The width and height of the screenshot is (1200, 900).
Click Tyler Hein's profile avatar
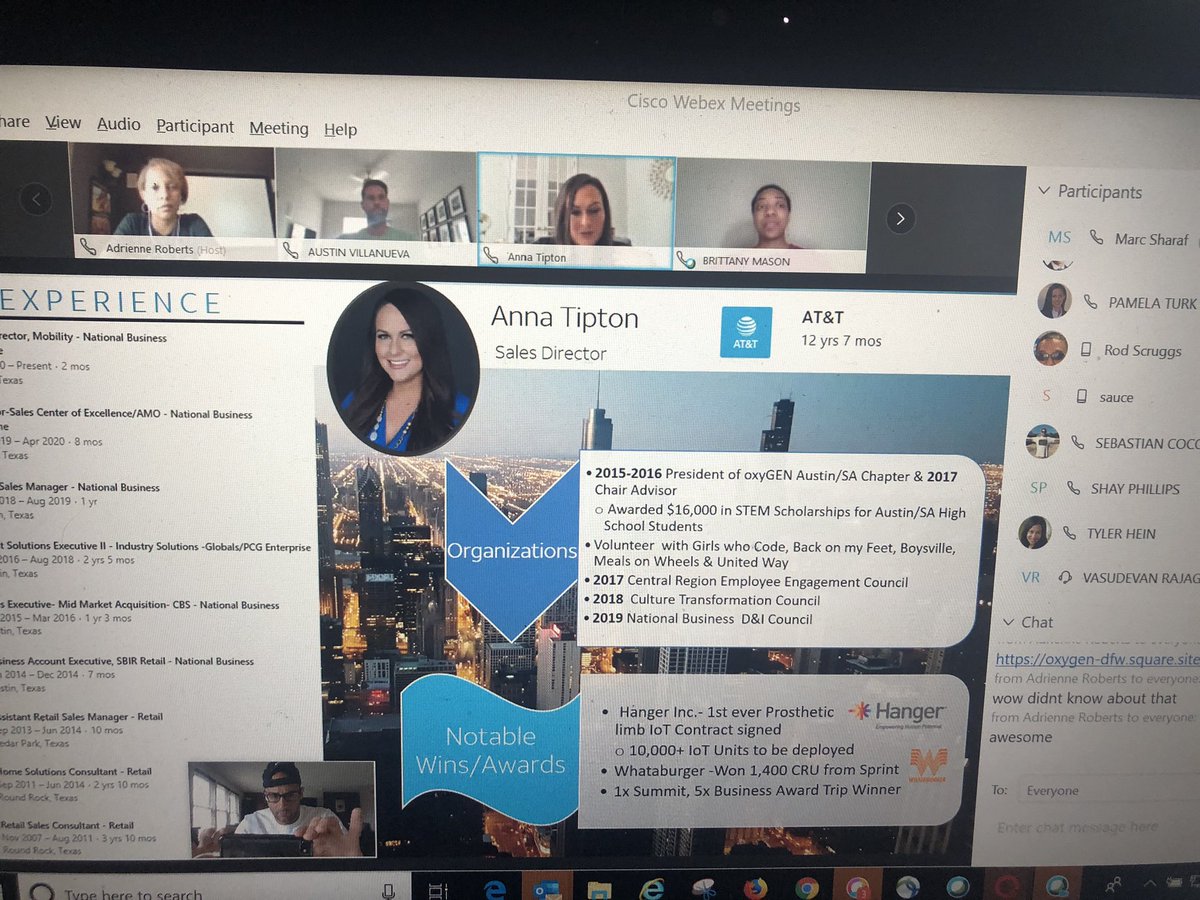coord(1034,532)
